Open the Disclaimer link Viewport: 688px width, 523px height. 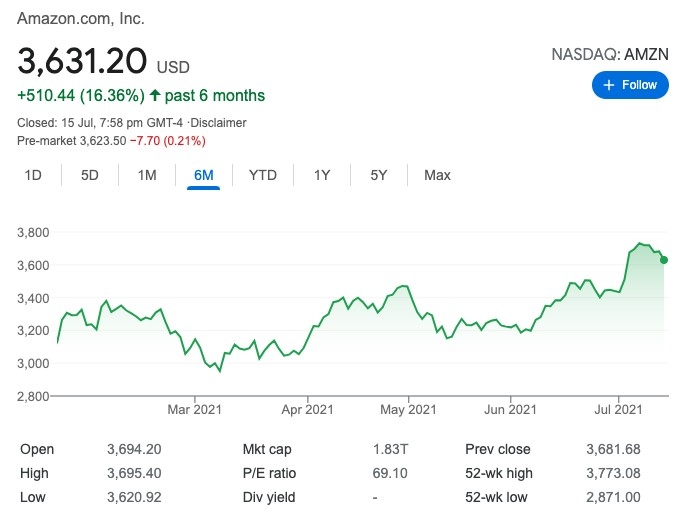(x=218, y=123)
